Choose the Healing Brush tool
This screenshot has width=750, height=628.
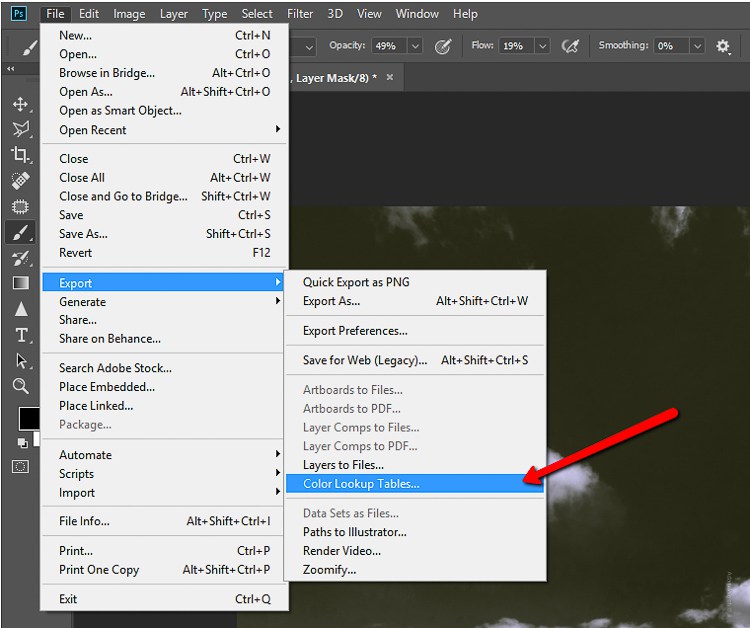21,180
